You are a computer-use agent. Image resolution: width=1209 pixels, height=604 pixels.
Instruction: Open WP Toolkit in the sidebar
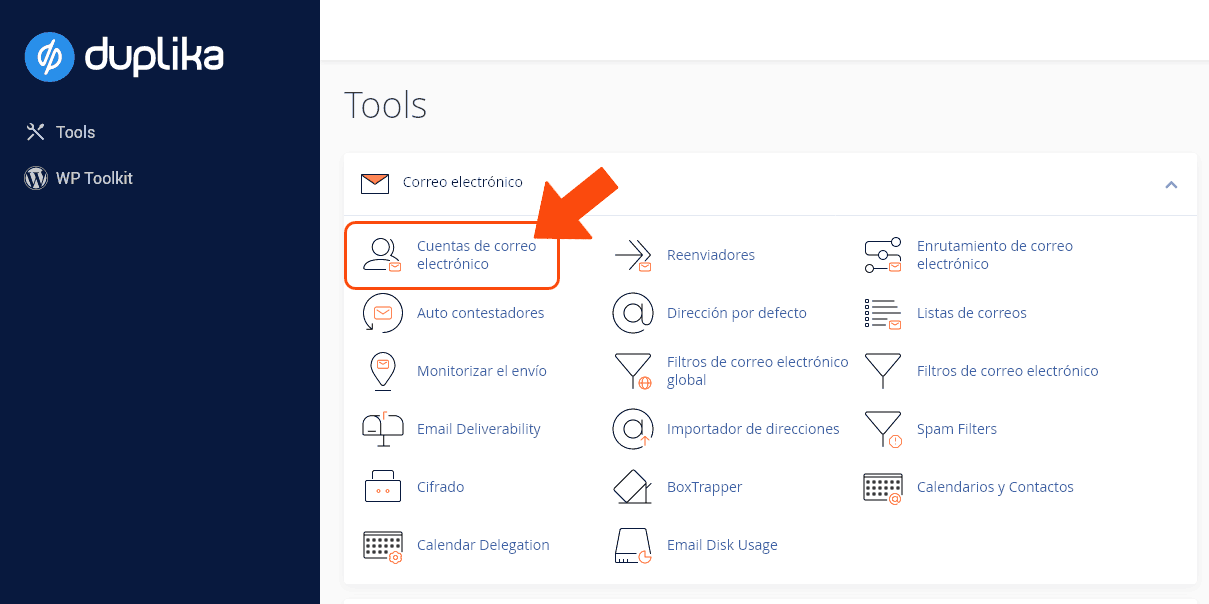tap(93, 178)
